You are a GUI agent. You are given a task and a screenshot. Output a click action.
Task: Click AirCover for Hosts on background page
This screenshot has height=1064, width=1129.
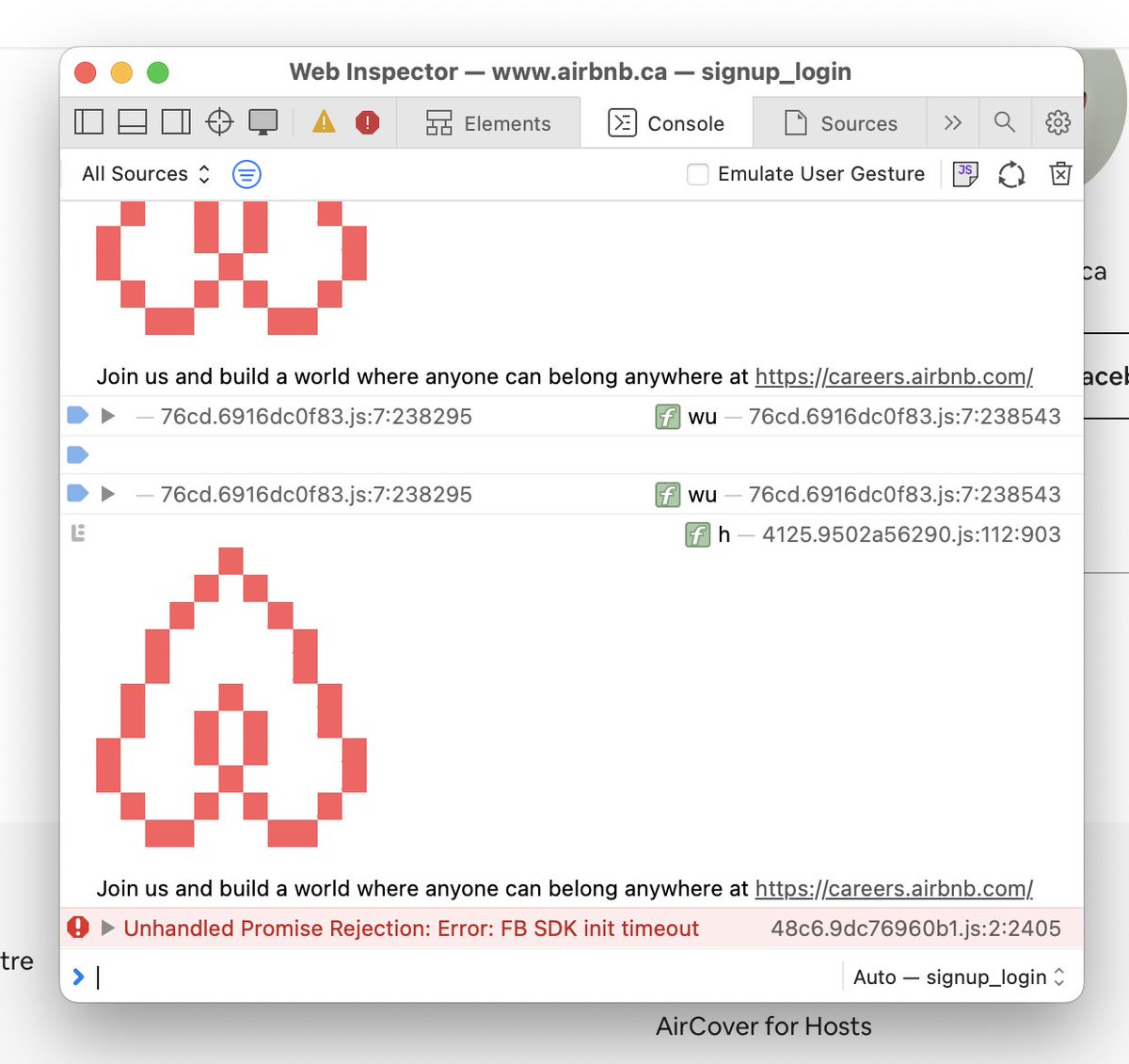[x=764, y=1026]
